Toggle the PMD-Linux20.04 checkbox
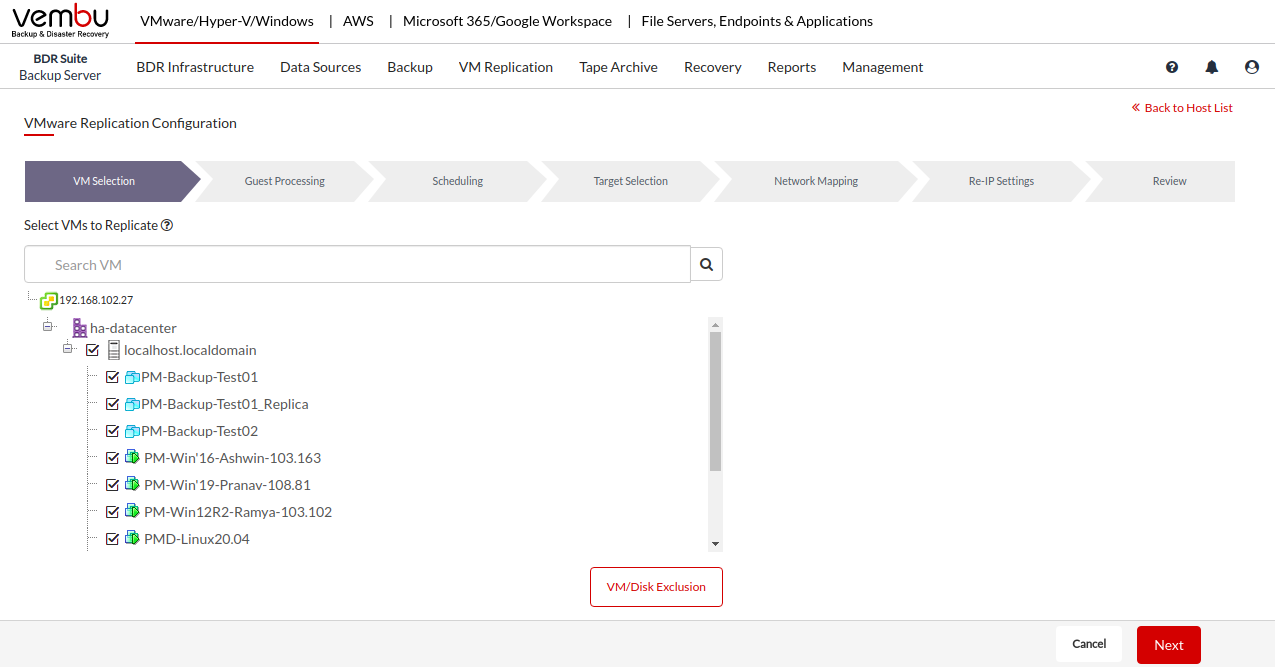This screenshot has height=667, width=1275. (112, 540)
